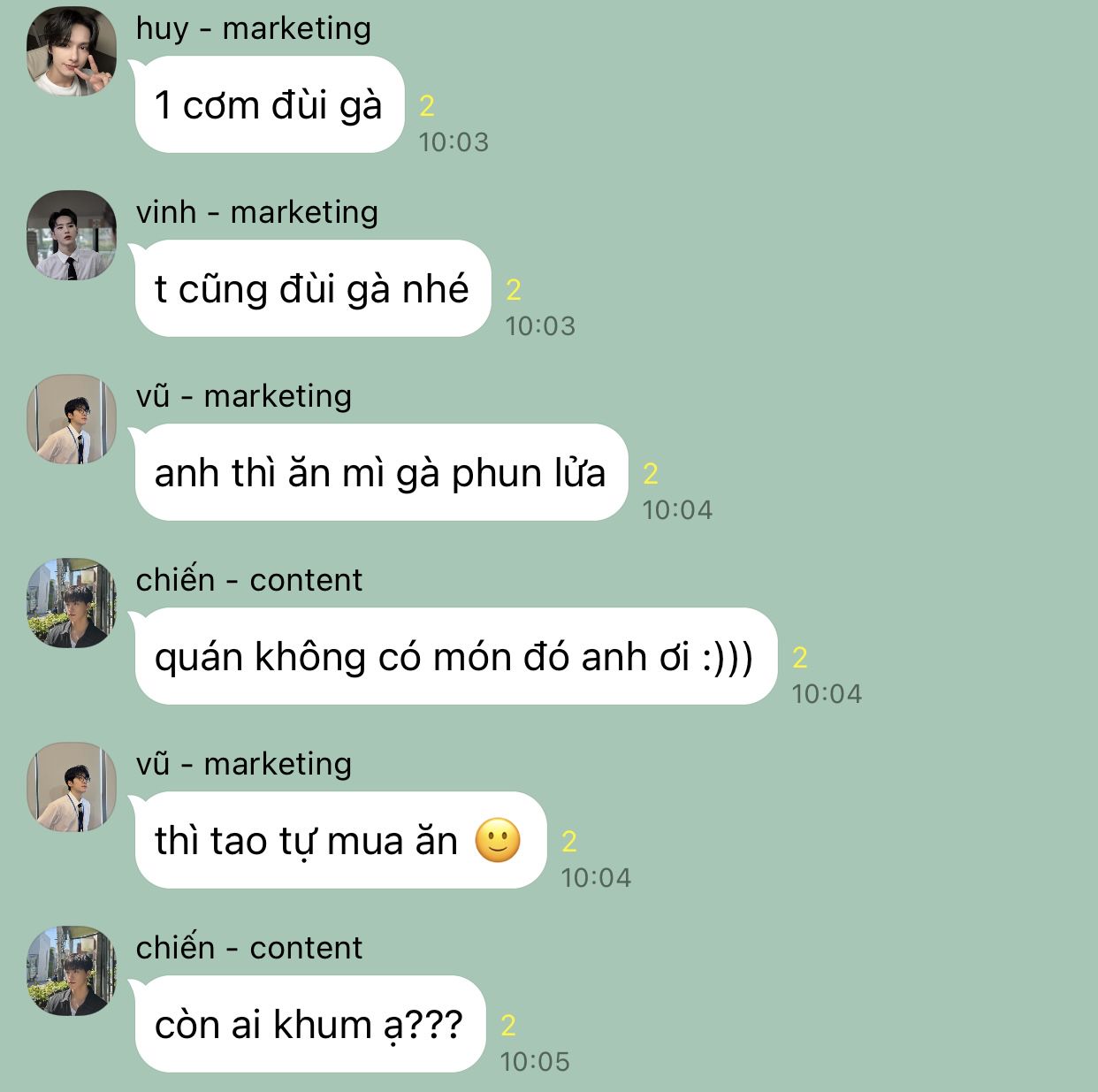
Task: Click the first 'vũ - marketing' sender name
Action: coord(244,396)
